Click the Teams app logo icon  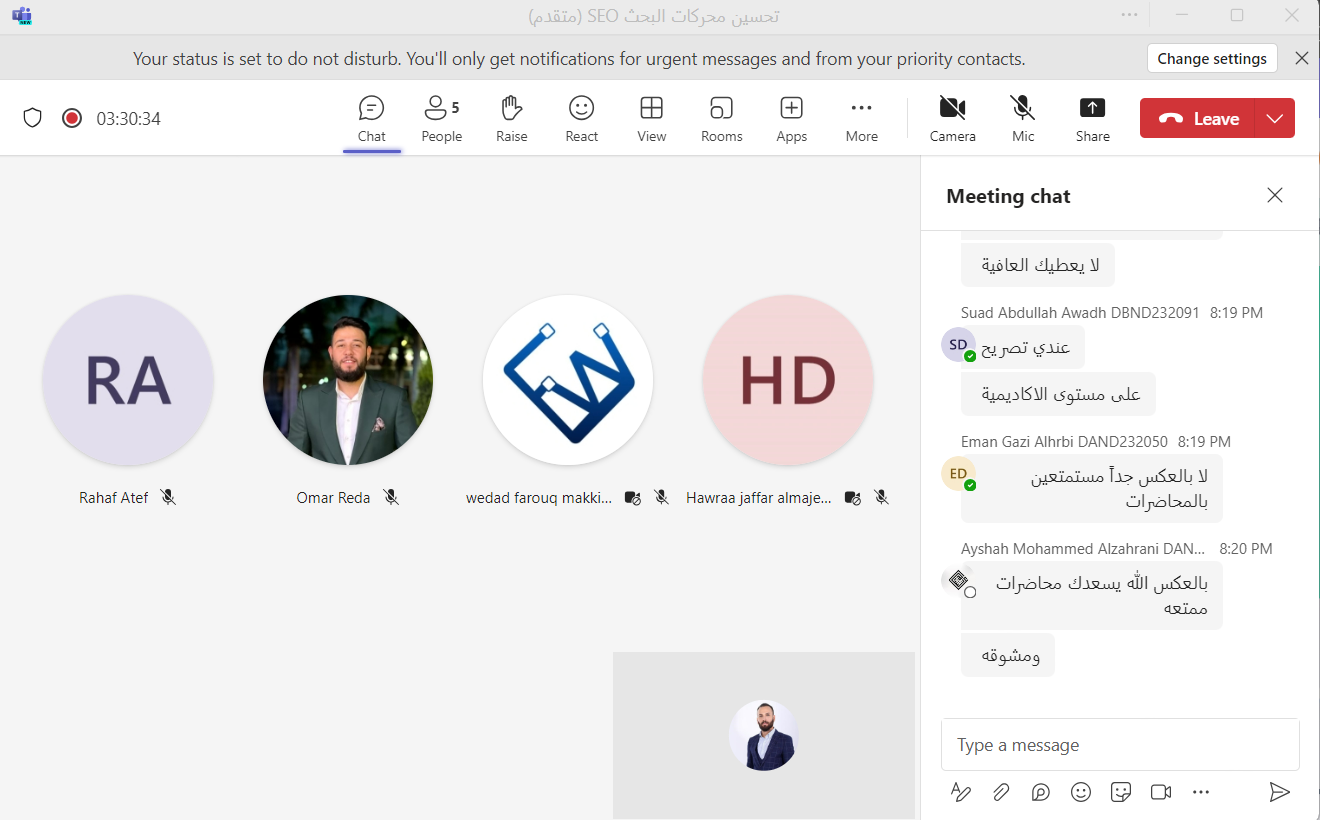[21, 15]
